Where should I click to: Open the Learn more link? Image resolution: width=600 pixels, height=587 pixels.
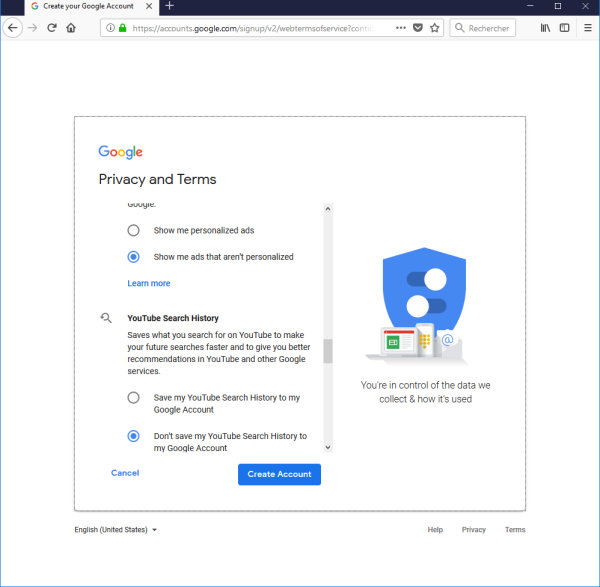coord(149,284)
